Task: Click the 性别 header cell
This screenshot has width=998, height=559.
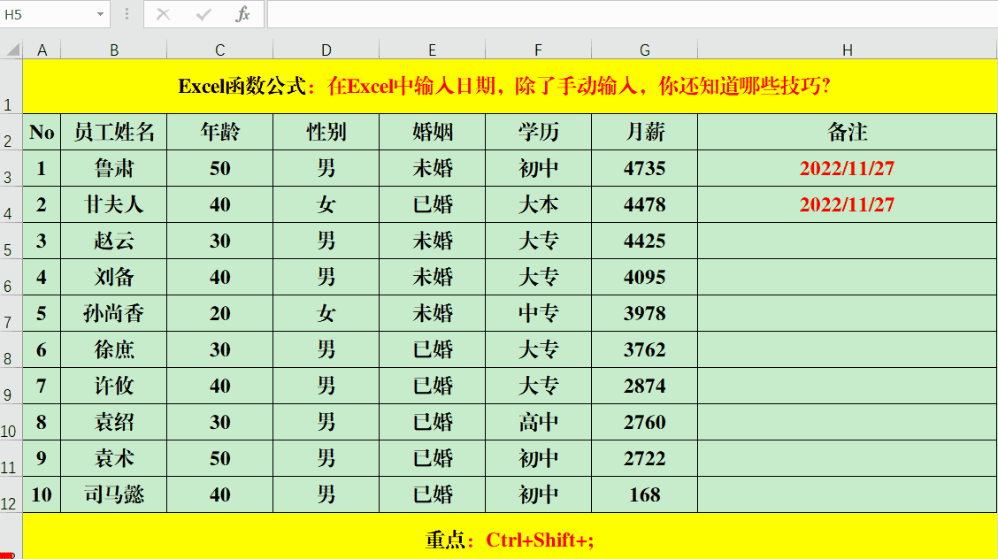Action: (326, 132)
